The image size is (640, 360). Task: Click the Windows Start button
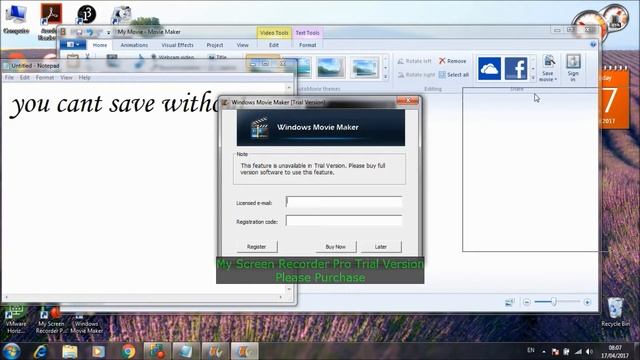[x=11, y=351]
